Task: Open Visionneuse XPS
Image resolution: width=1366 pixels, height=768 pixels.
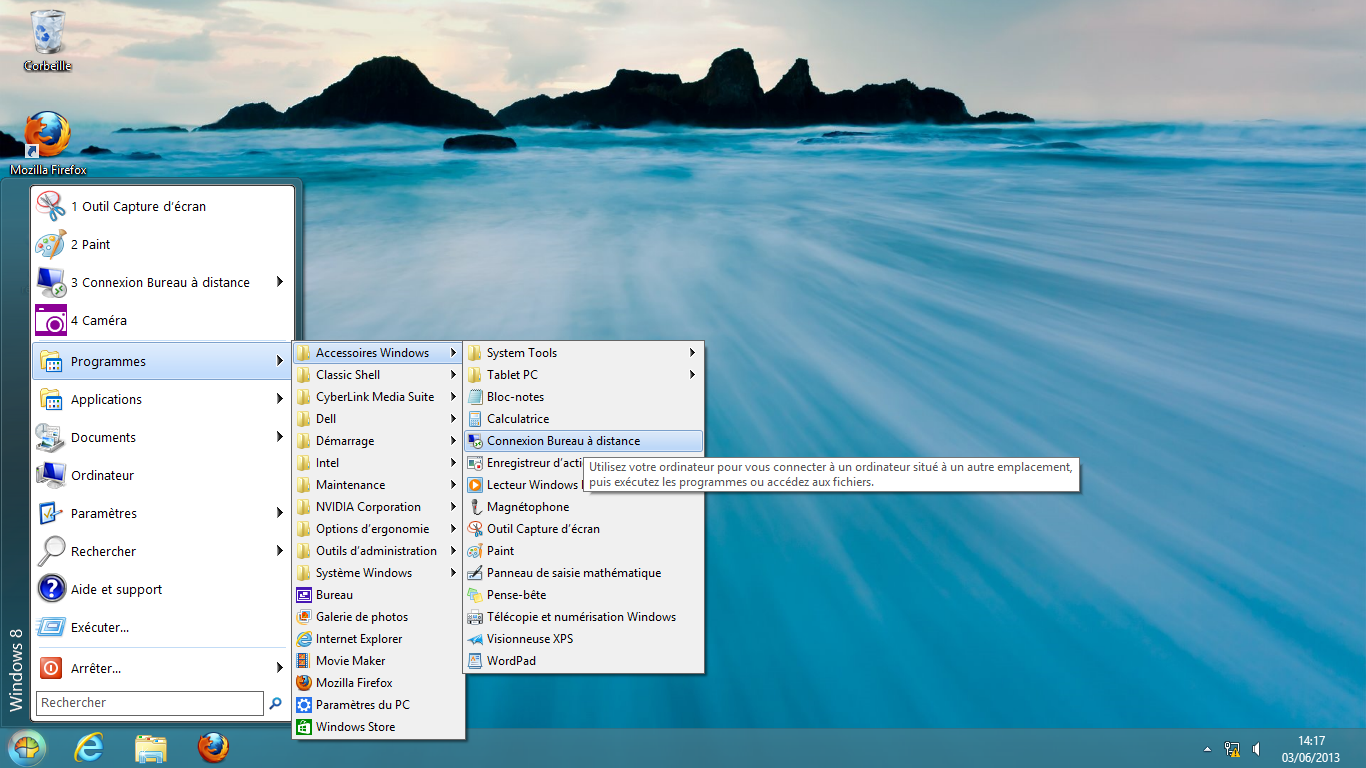Action: (x=529, y=639)
